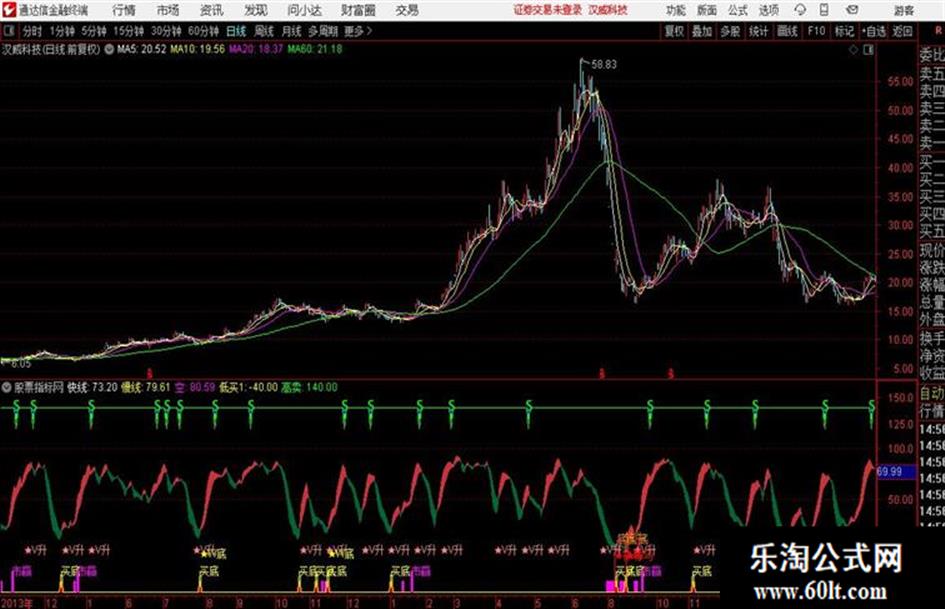The height and width of the screenshot is (609, 945).
Task: Click the round icon before 股票指标网
Action: click(x=7, y=387)
